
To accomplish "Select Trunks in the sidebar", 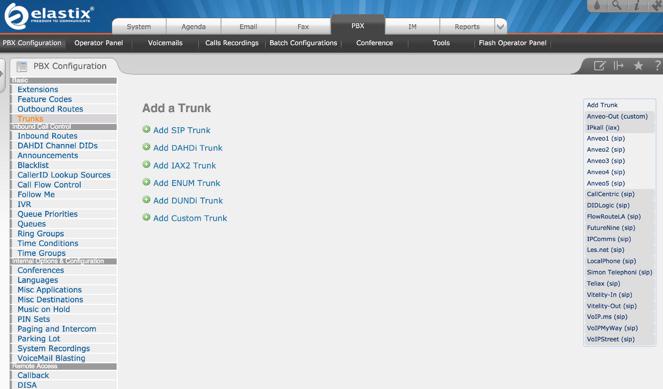I will [30, 119].
